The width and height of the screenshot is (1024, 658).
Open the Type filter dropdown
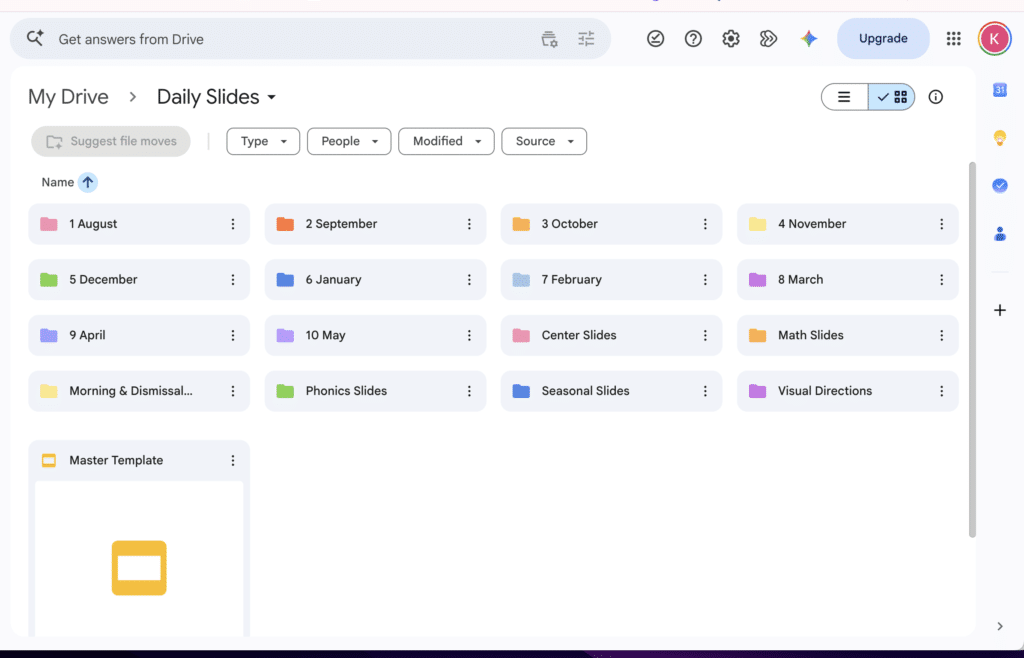(263, 142)
